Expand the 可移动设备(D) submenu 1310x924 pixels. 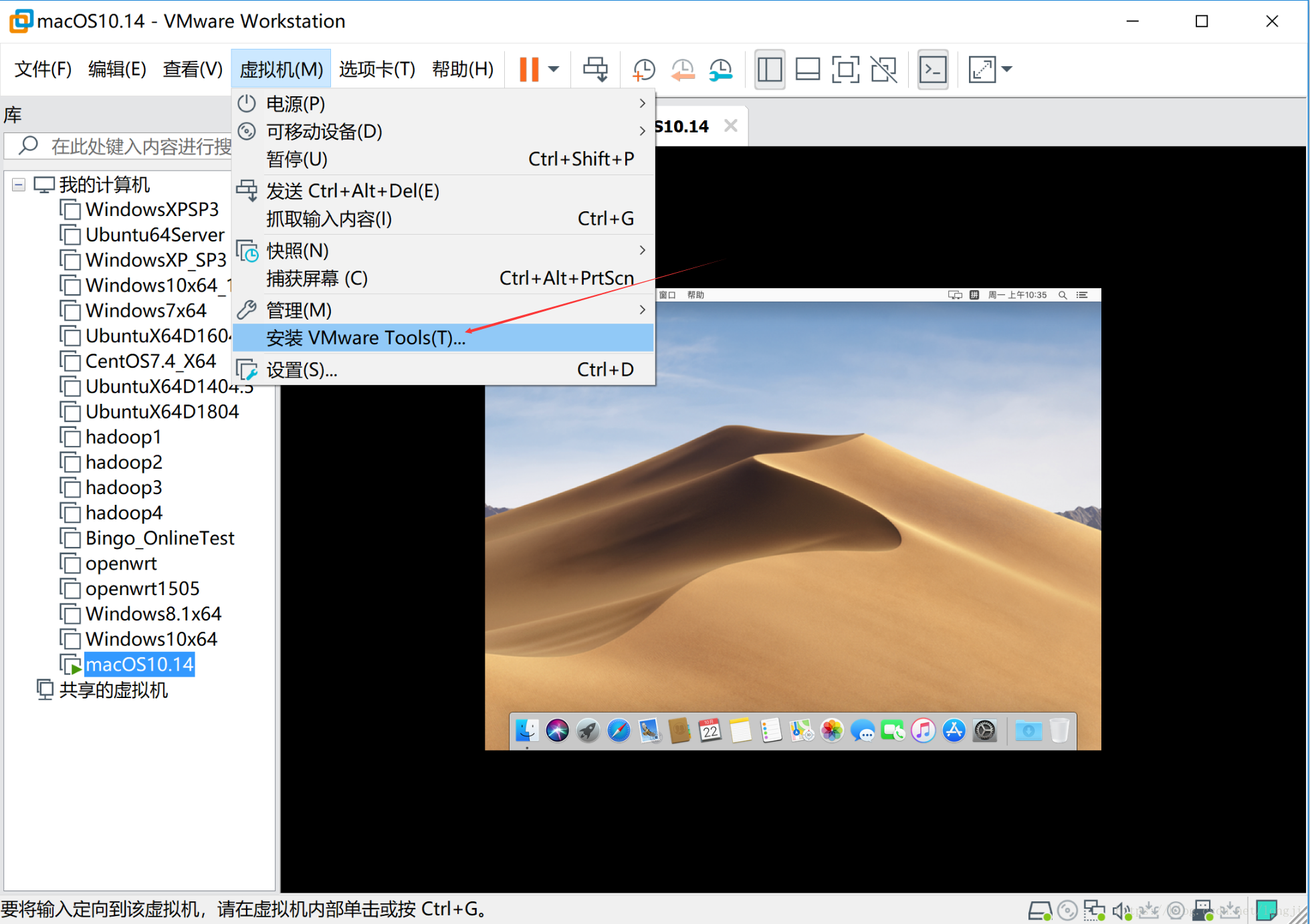click(x=443, y=131)
